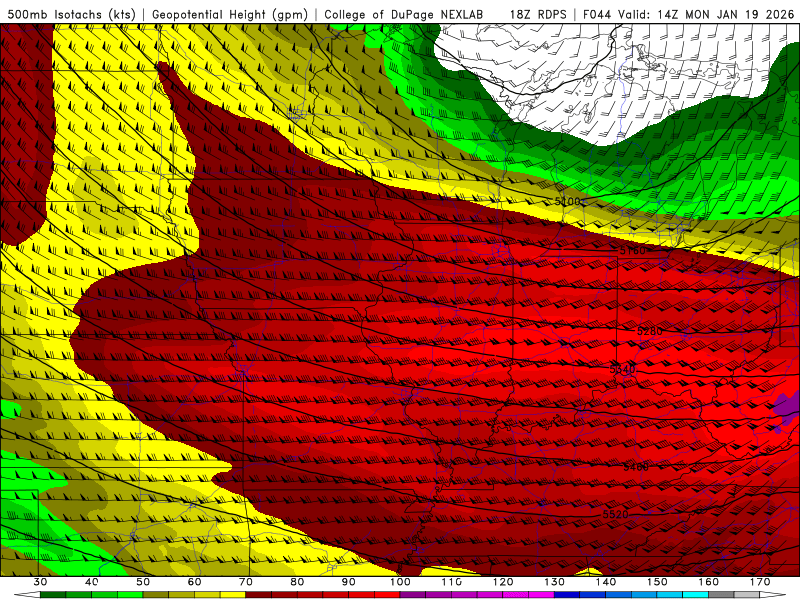Click the 5100 height contour label
The width and height of the screenshot is (800, 600).
tap(567, 202)
